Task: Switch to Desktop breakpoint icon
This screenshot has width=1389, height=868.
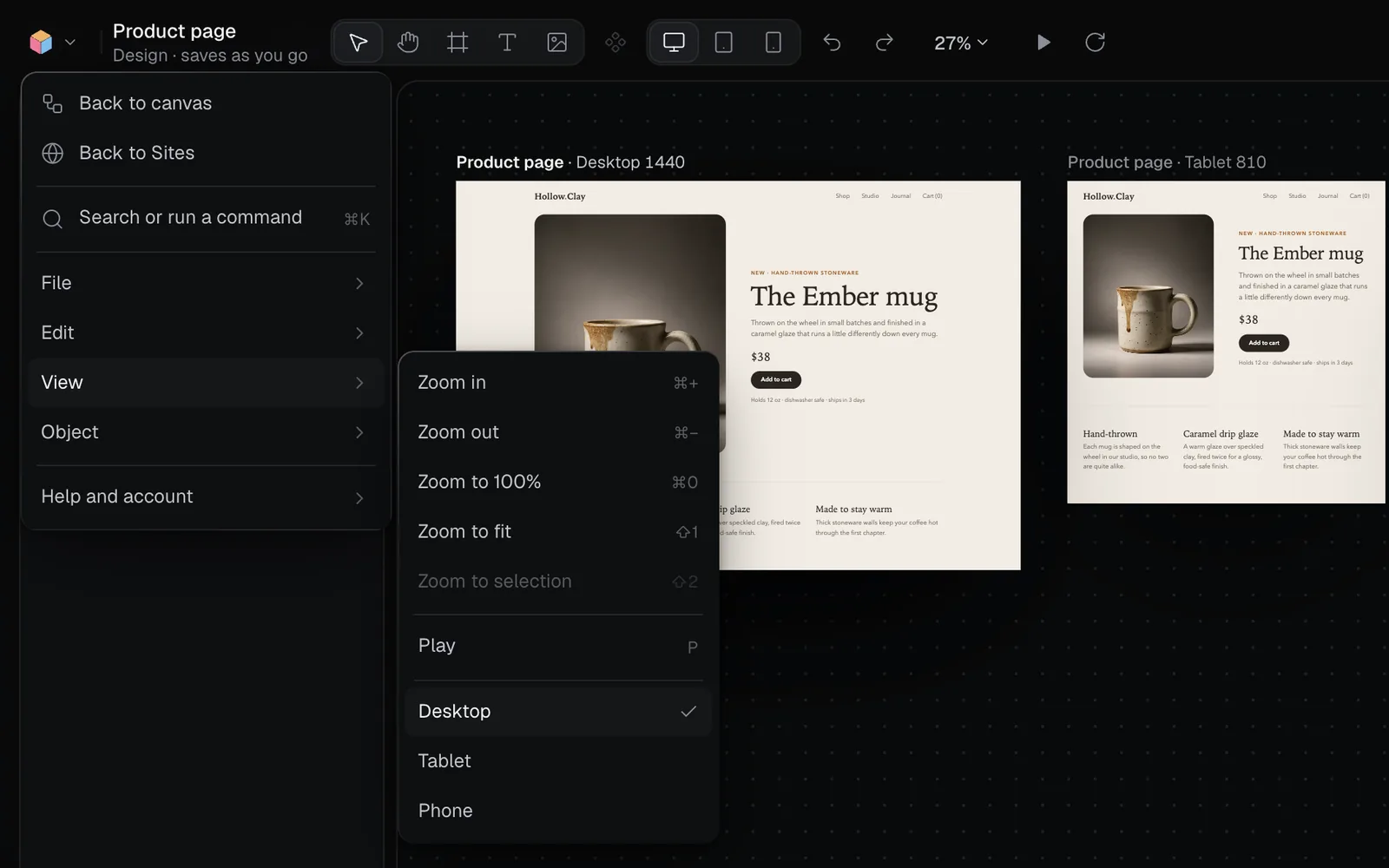Action: 674,43
